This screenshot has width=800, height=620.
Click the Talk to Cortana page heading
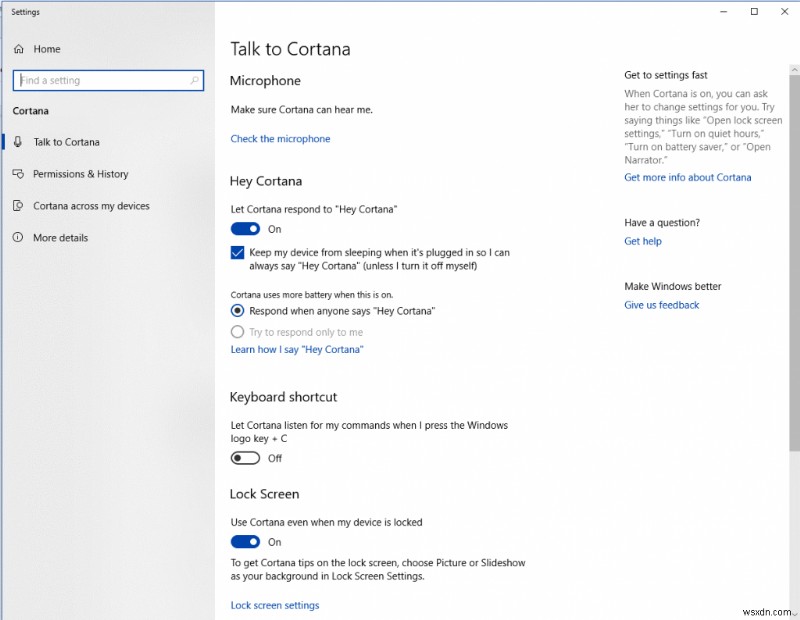point(290,49)
